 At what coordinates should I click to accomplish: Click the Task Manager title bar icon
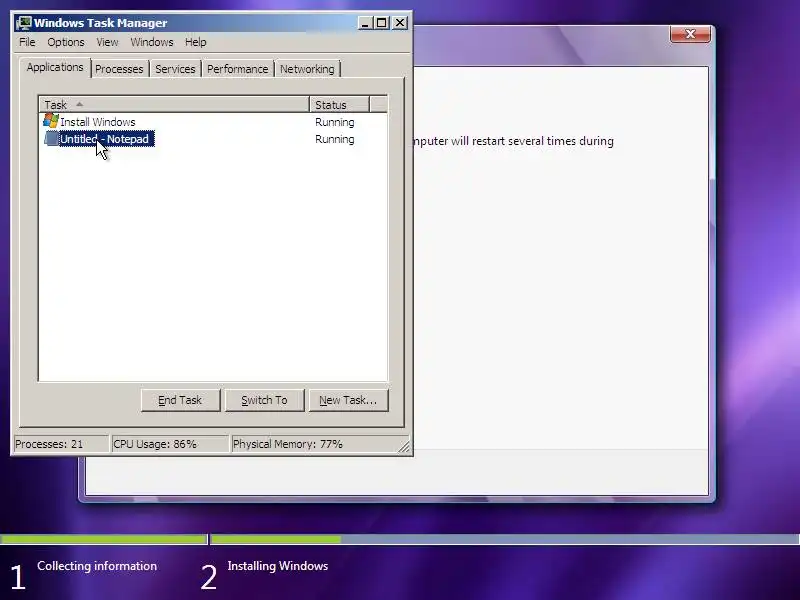(x=24, y=23)
